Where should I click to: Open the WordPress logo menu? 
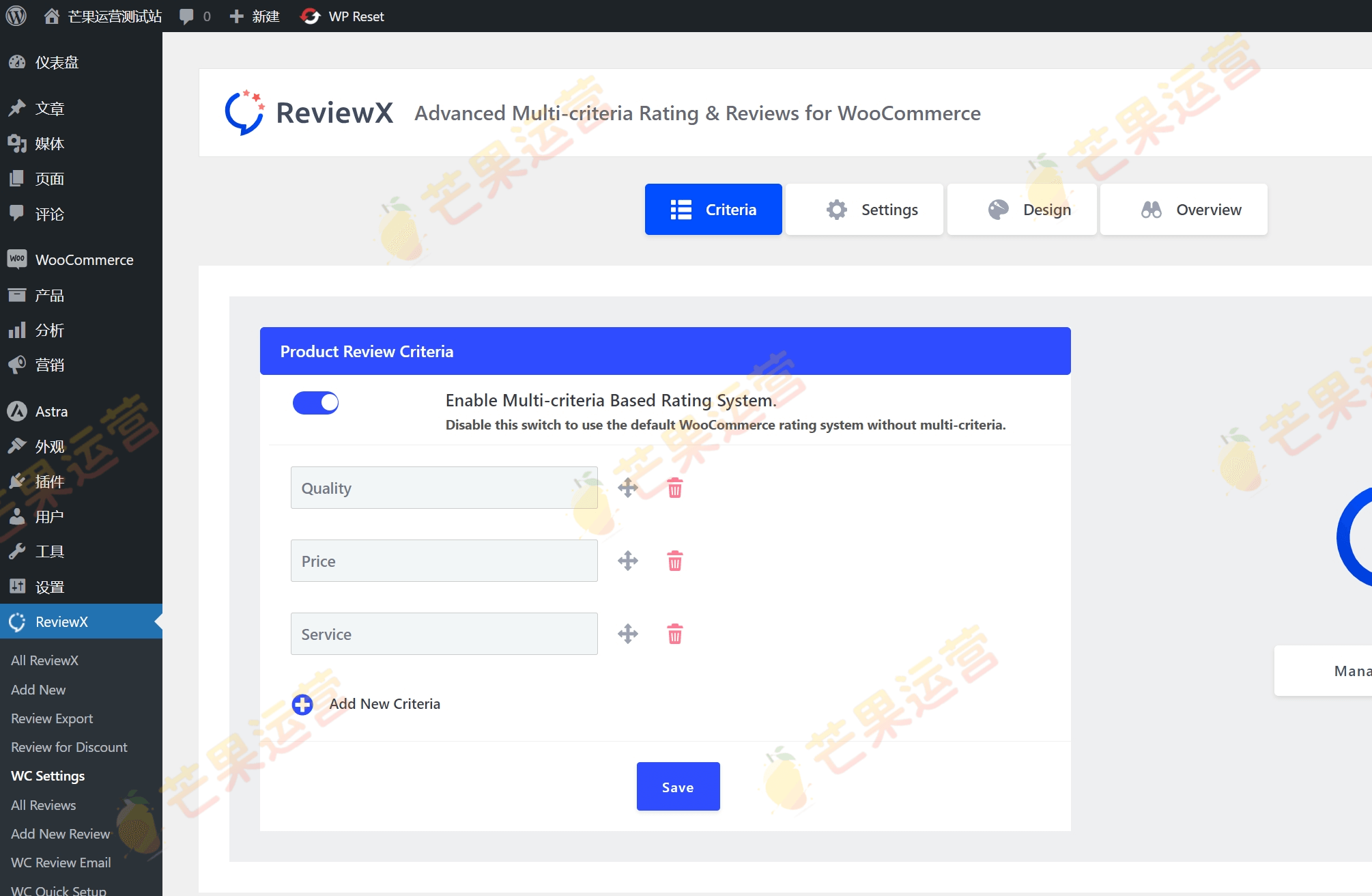15,16
